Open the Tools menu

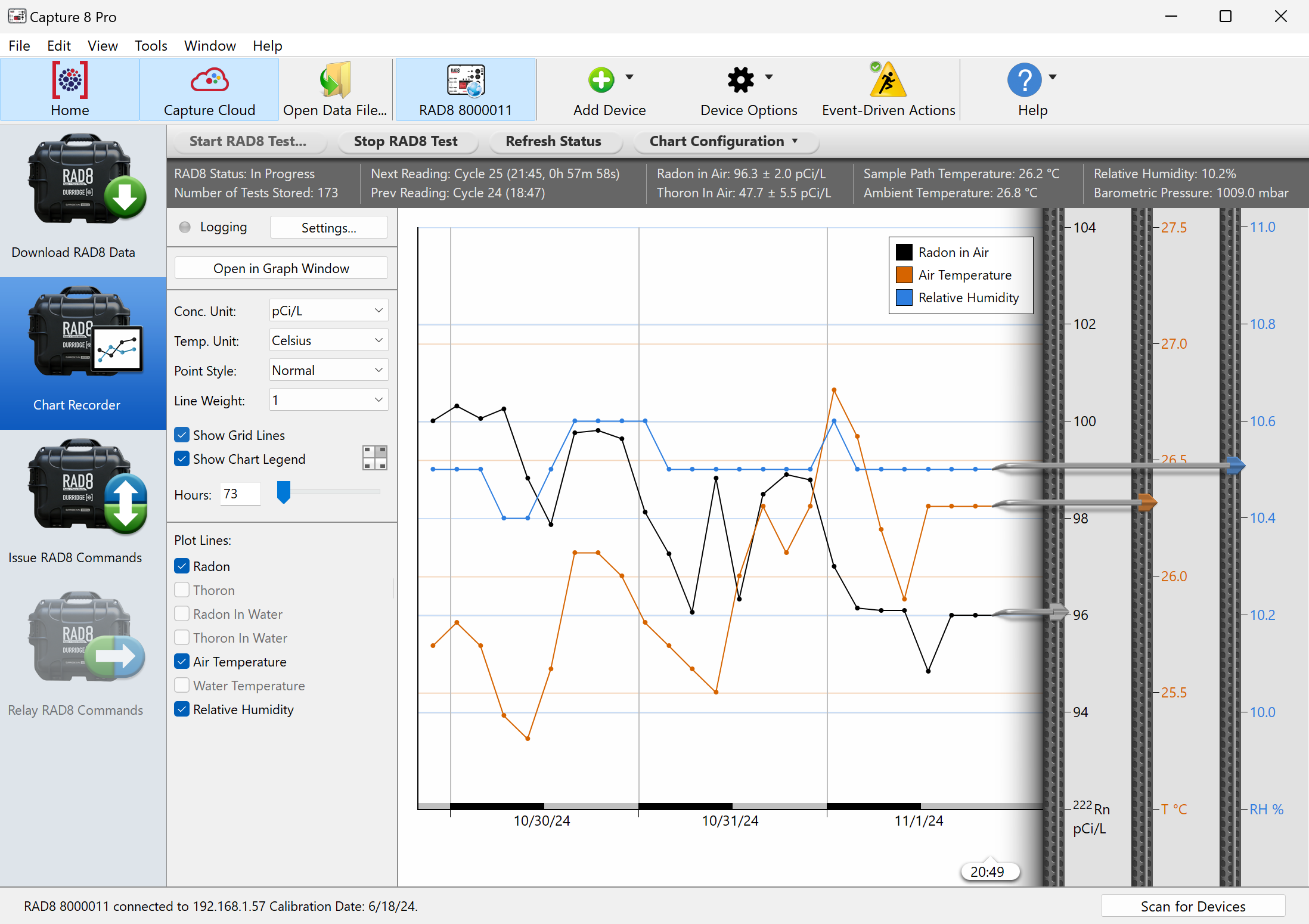151,46
